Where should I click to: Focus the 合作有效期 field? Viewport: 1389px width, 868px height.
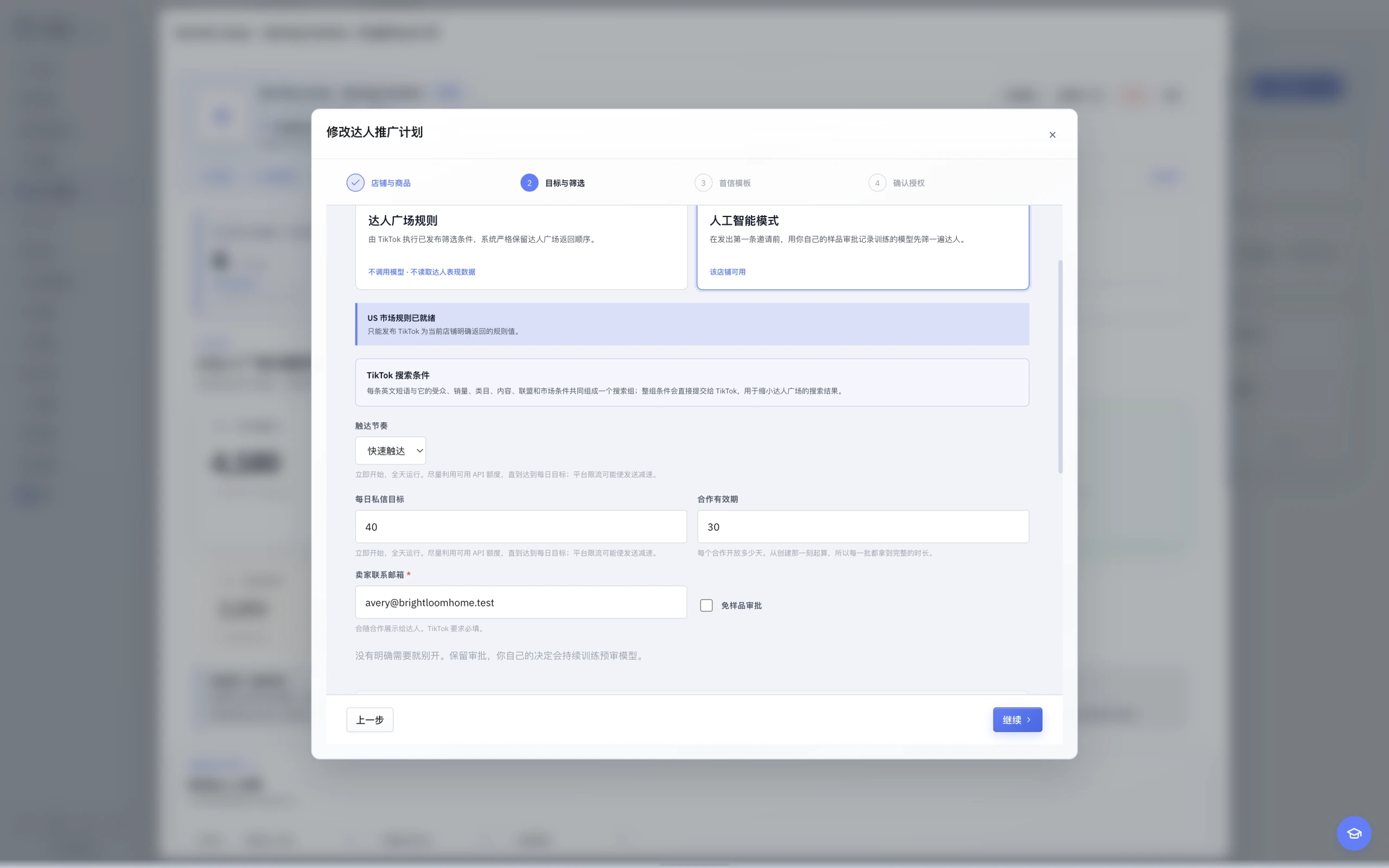[x=863, y=526]
